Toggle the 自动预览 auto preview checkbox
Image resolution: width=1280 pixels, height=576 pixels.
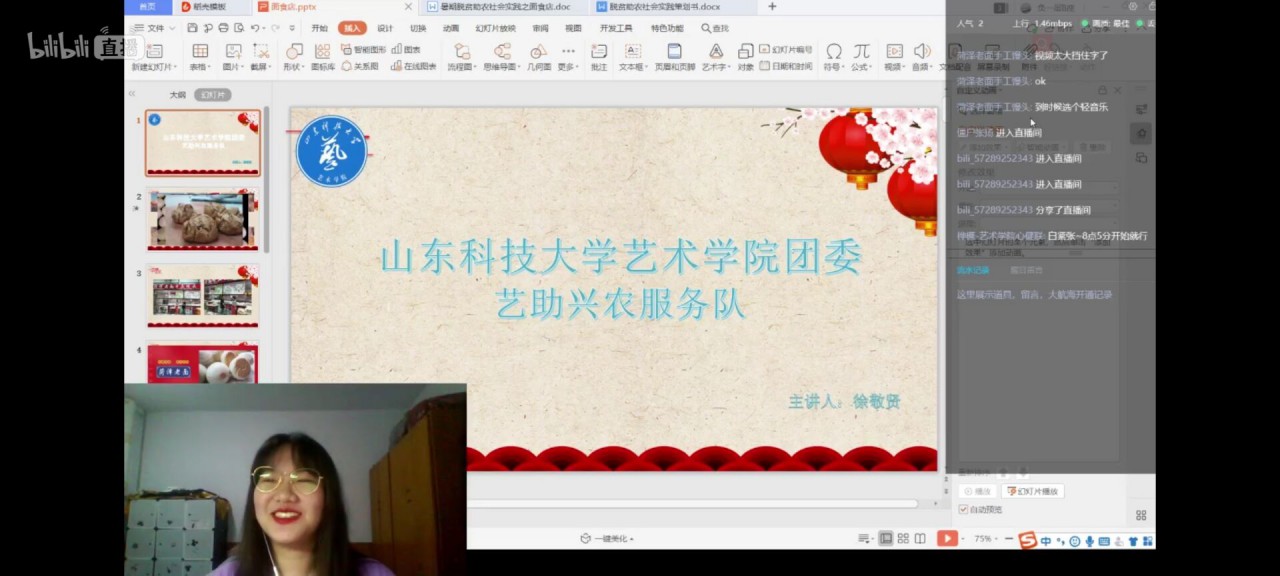tap(964, 509)
